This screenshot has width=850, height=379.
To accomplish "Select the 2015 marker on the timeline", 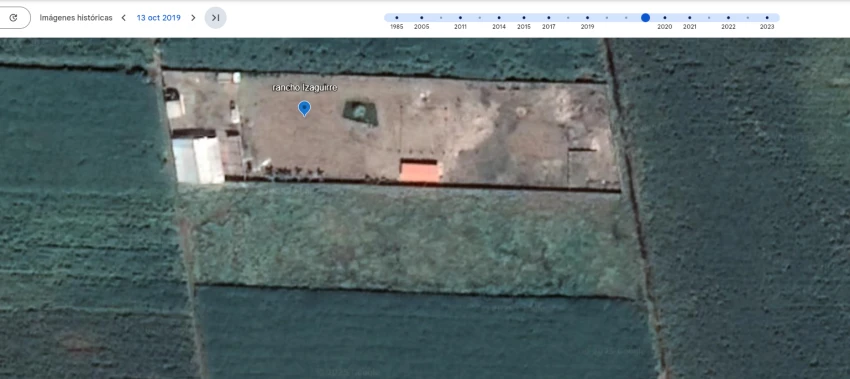I will [x=524, y=18].
